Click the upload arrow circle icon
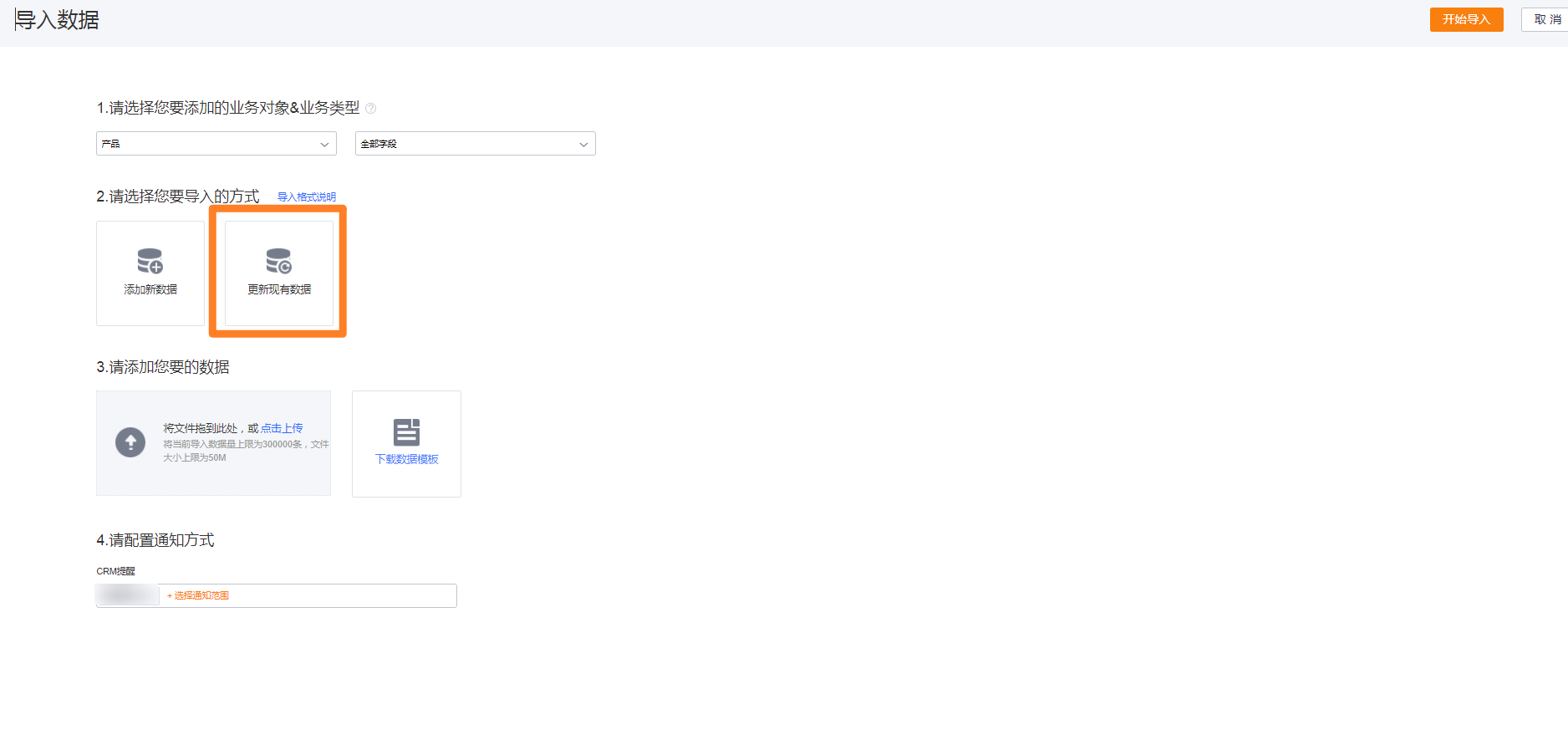The image size is (1568, 735). pos(130,442)
